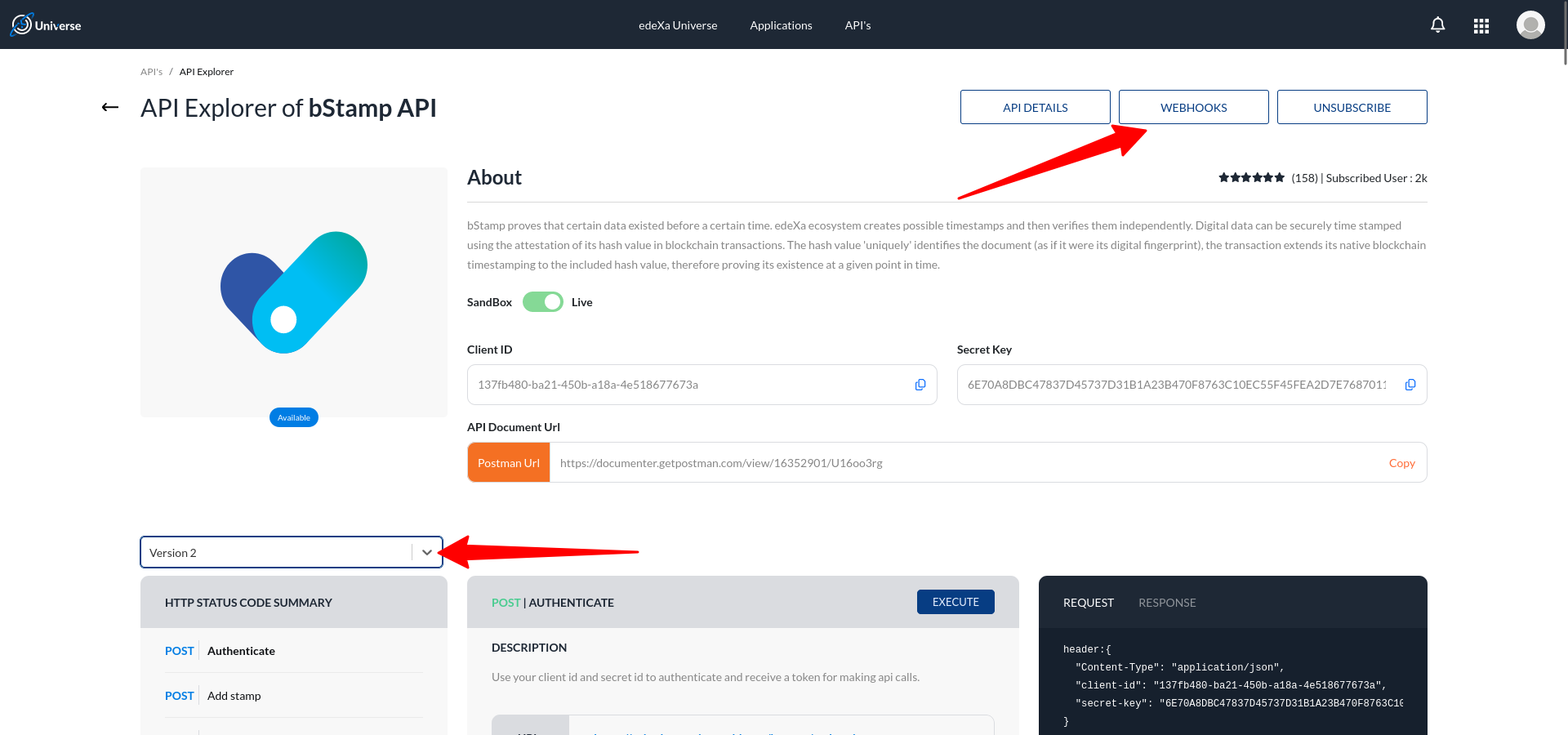Click the API Explorer breadcrumb
Viewport: 1568px width, 735px height.
click(x=207, y=72)
